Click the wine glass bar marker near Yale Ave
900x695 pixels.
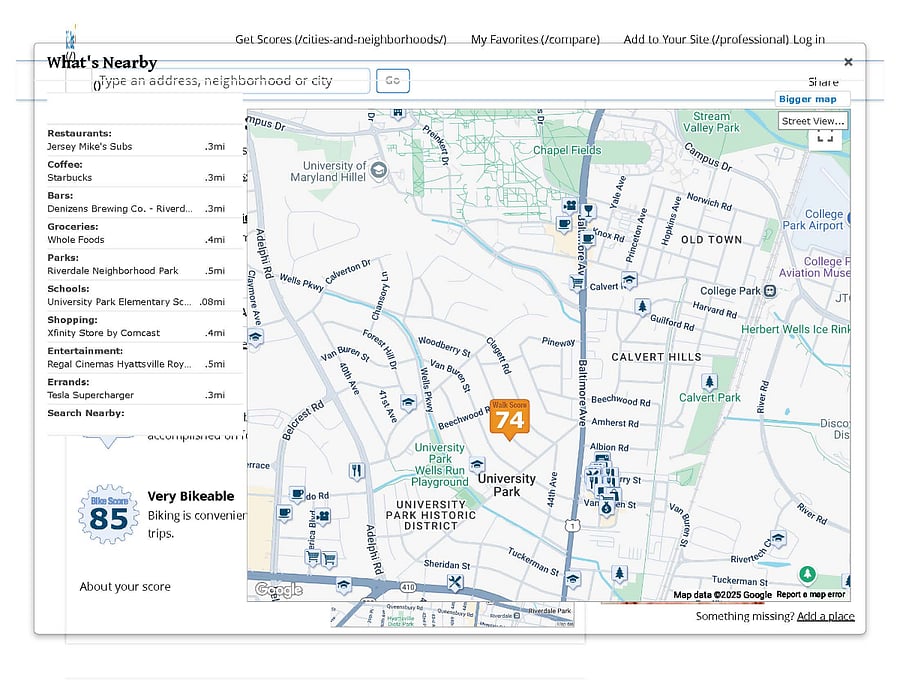coord(587,211)
